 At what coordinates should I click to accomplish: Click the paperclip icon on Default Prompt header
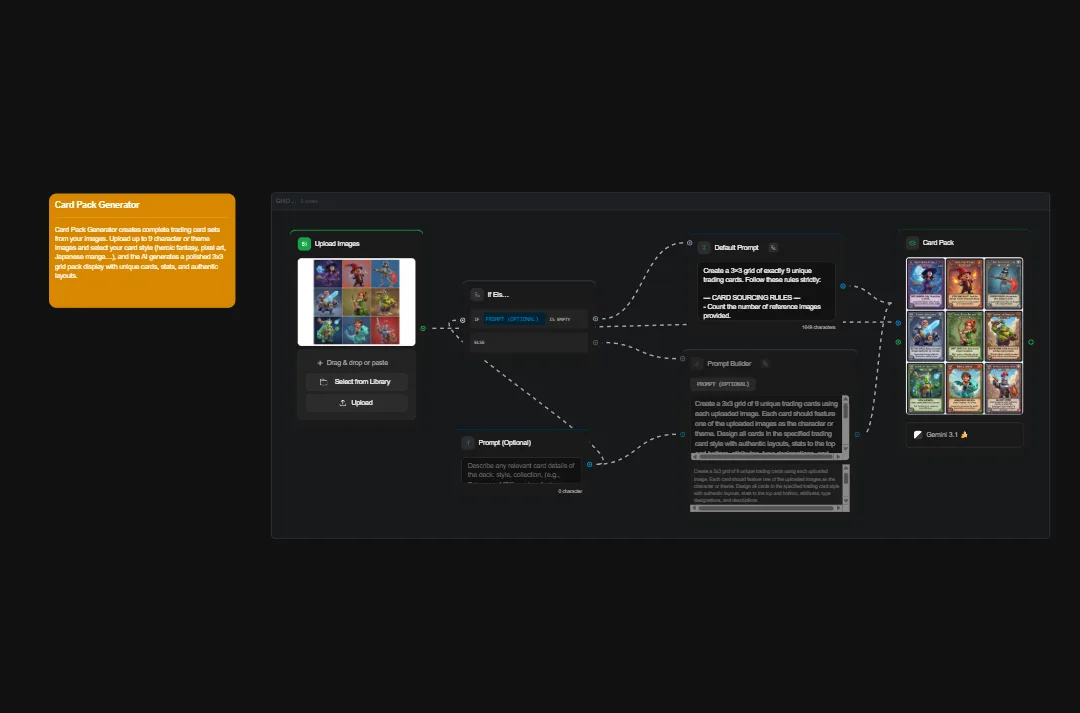pos(772,247)
